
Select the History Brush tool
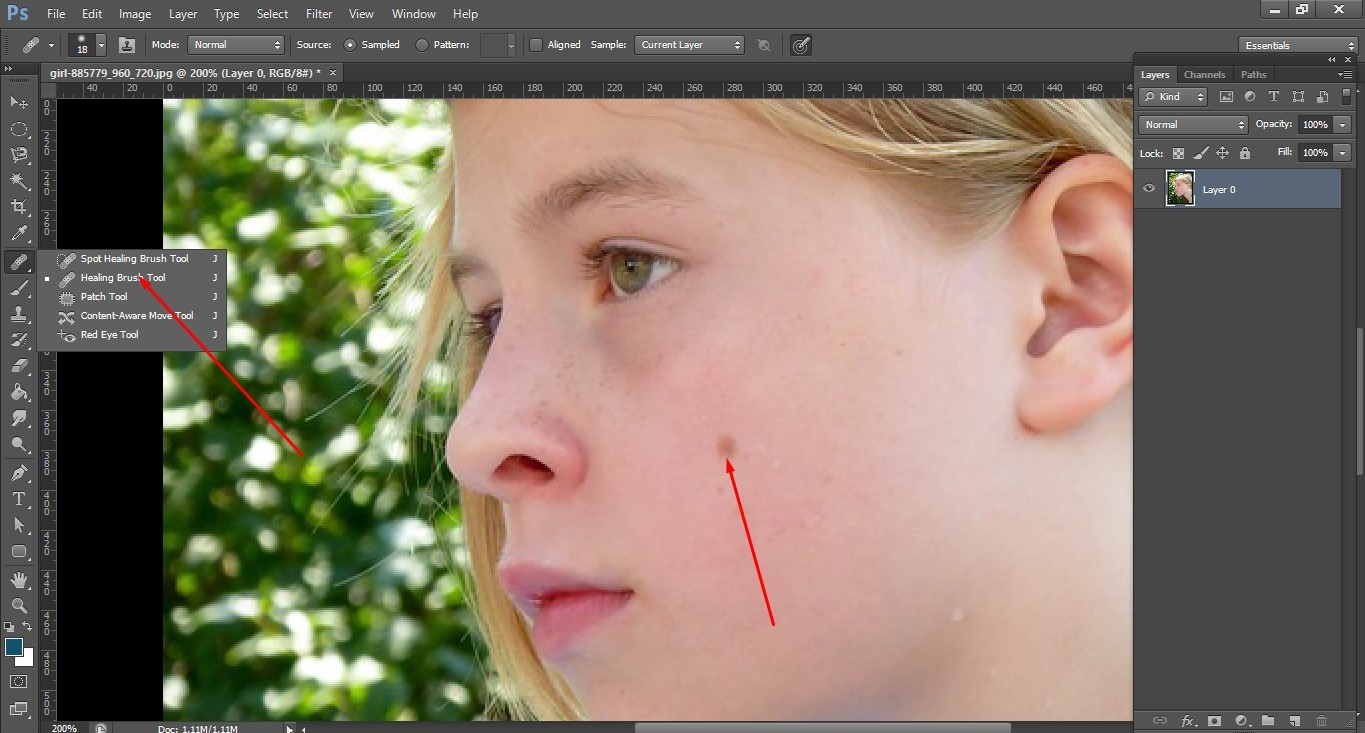point(19,340)
